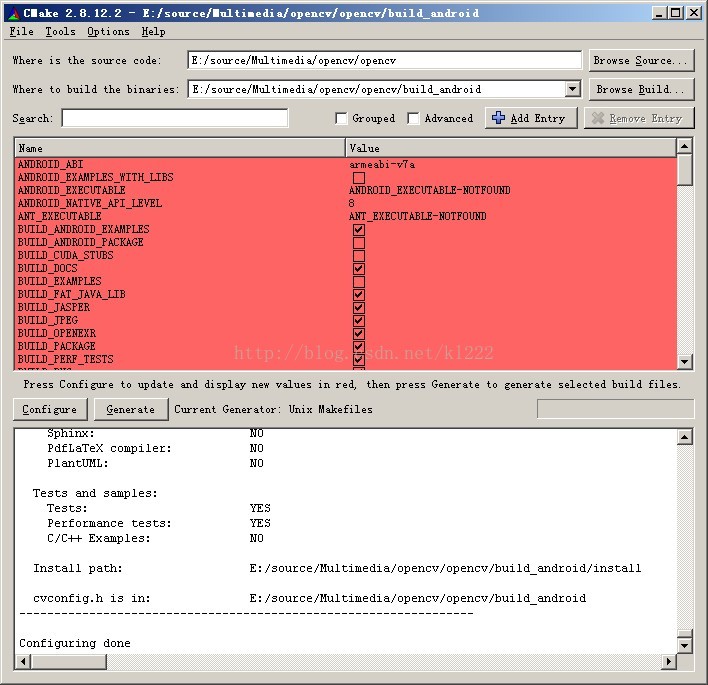The image size is (708, 685).
Task: Click the ANDROID_EXECUTABLE-NOTFOUND value
Action: click(x=429, y=190)
